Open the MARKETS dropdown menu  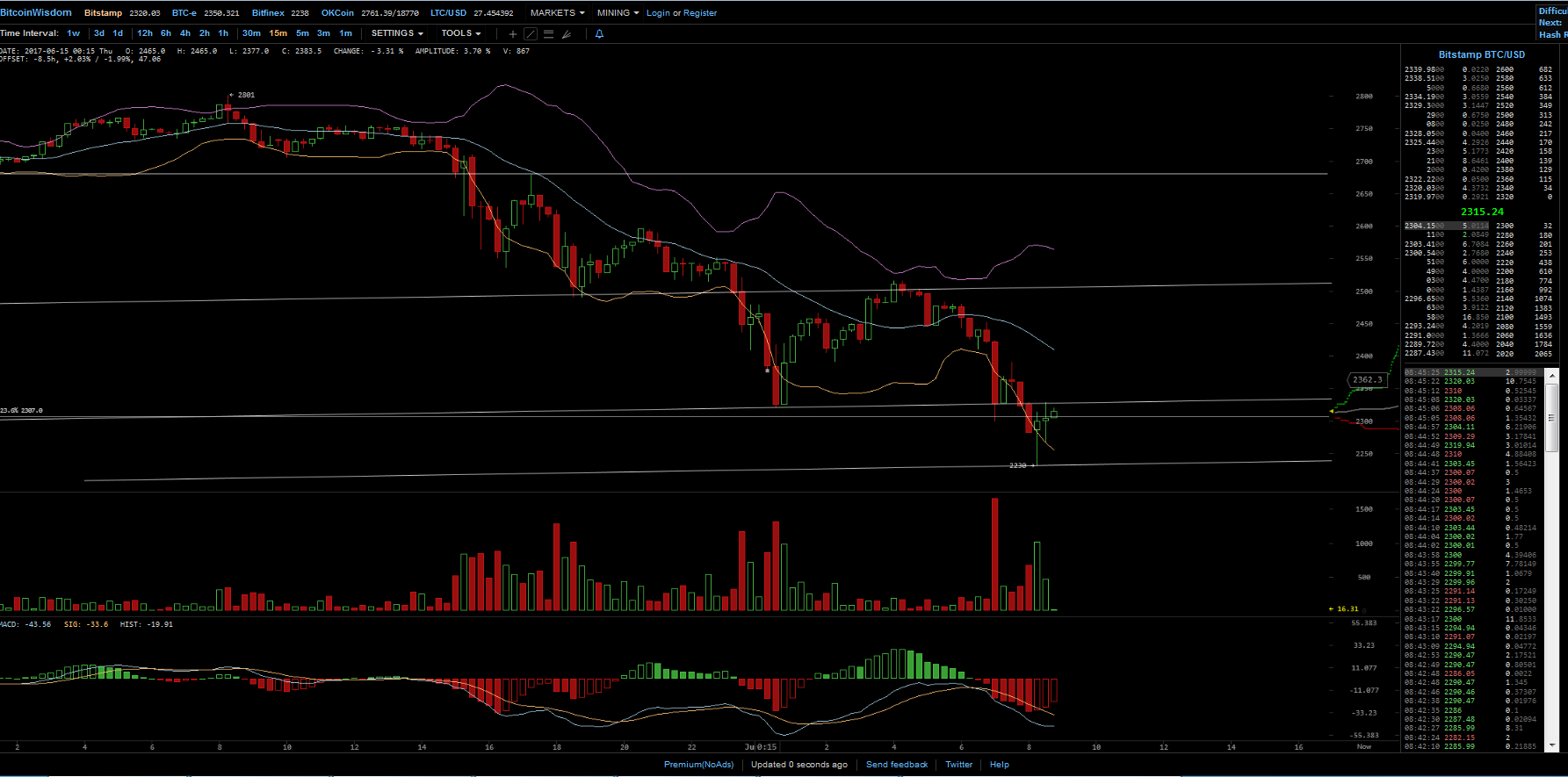point(557,13)
